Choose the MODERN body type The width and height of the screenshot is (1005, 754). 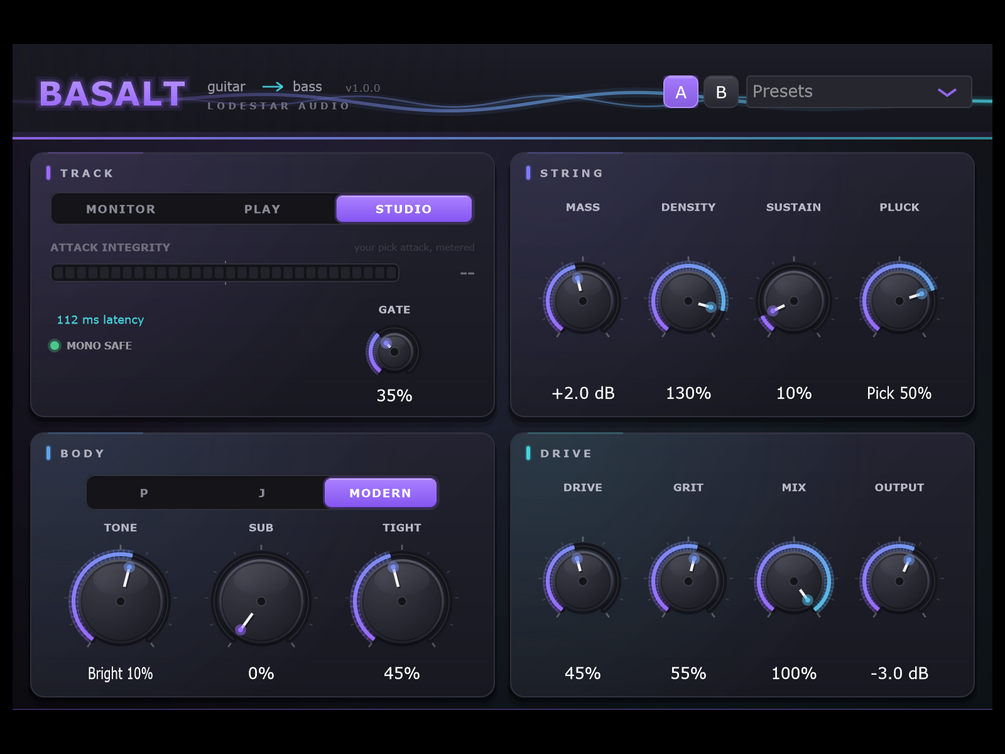[380, 493]
